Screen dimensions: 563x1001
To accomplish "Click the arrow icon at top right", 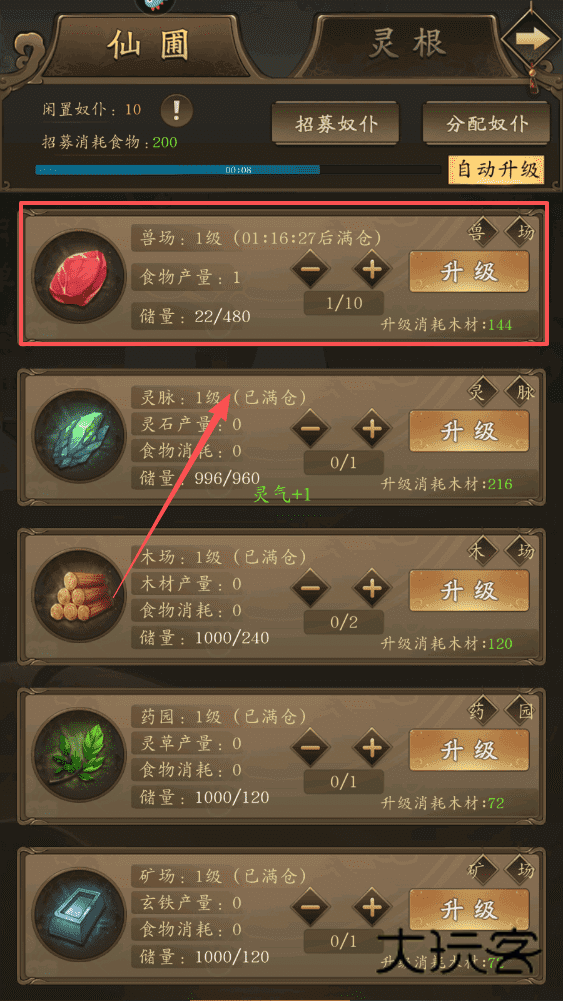I will tap(532, 38).
